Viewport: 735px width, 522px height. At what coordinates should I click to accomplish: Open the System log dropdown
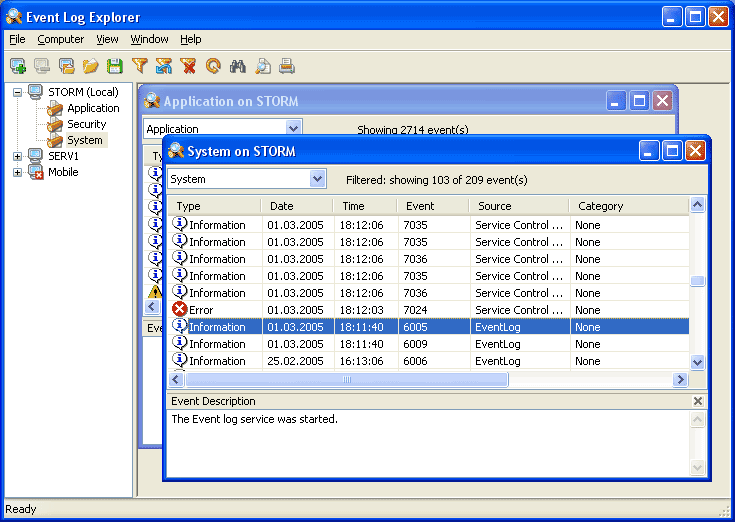click(317, 179)
